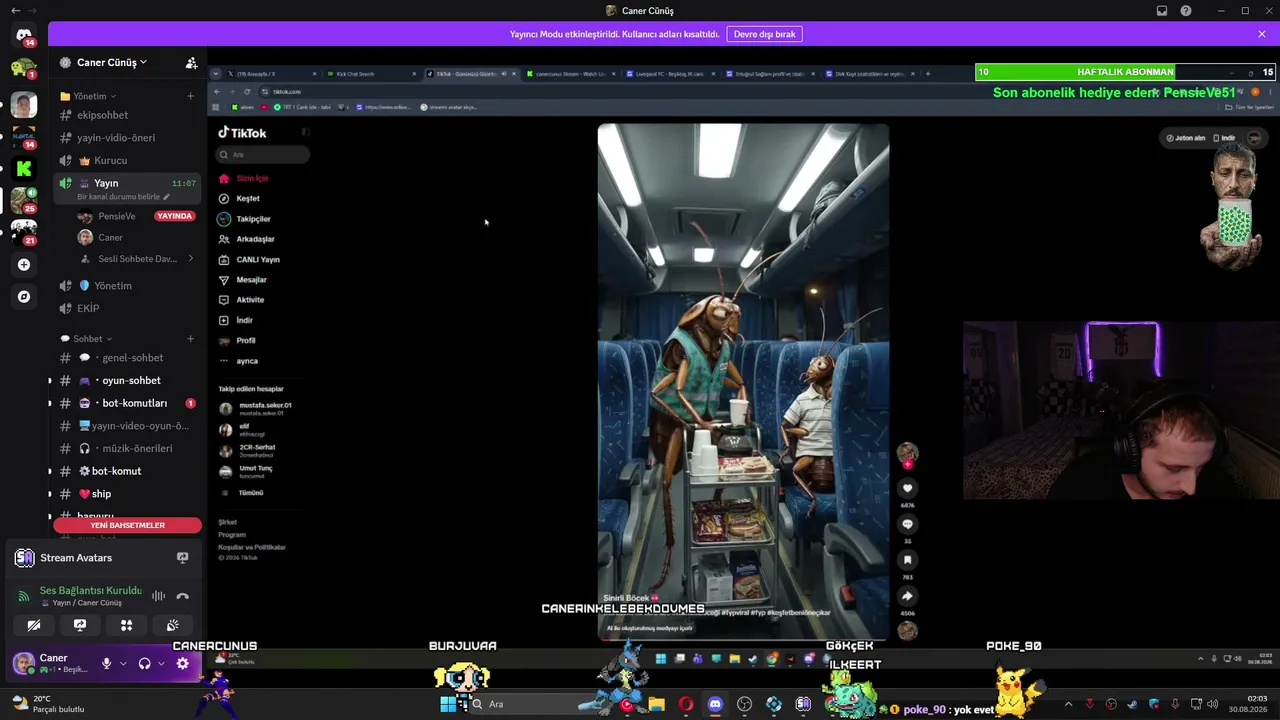Open the Activities launcher icon
The width and height of the screenshot is (1280, 720).
point(126,625)
